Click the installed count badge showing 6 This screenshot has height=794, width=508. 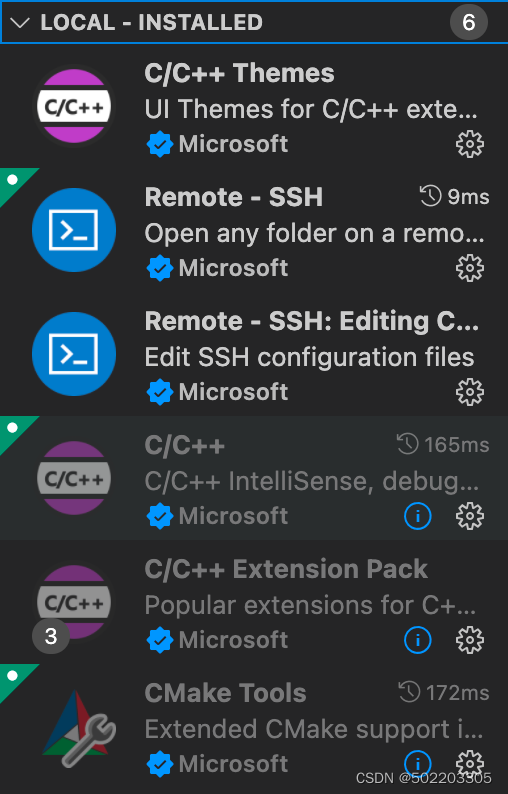(x=469, y=22)
